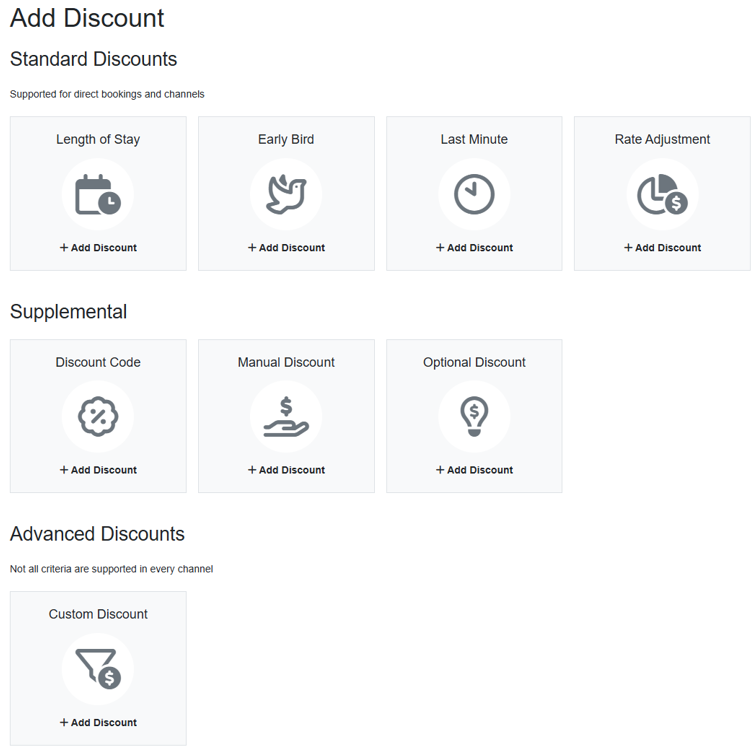Click the Custom Discount funnel-dollar icon
Screen dimensions: 754x753
tap(98, 669)
